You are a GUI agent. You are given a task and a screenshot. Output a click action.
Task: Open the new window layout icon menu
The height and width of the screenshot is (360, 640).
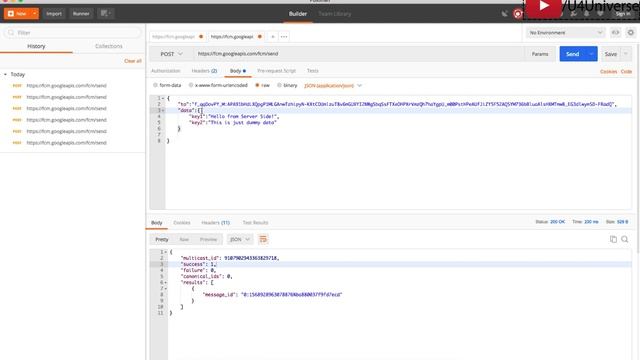pyautogui.click(x=106, y=13)
